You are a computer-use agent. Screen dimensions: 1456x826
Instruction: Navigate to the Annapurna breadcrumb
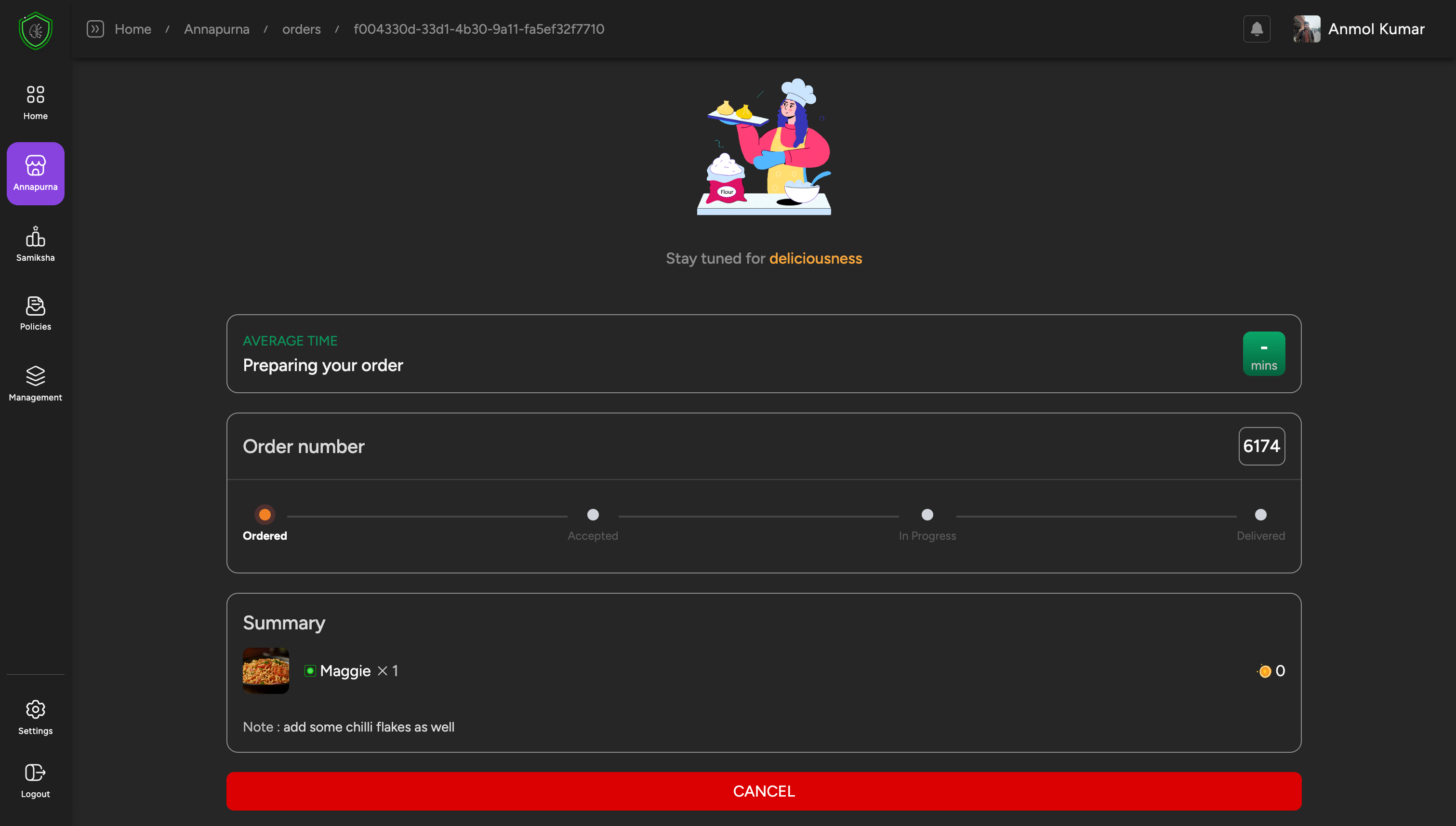(216, 29)
